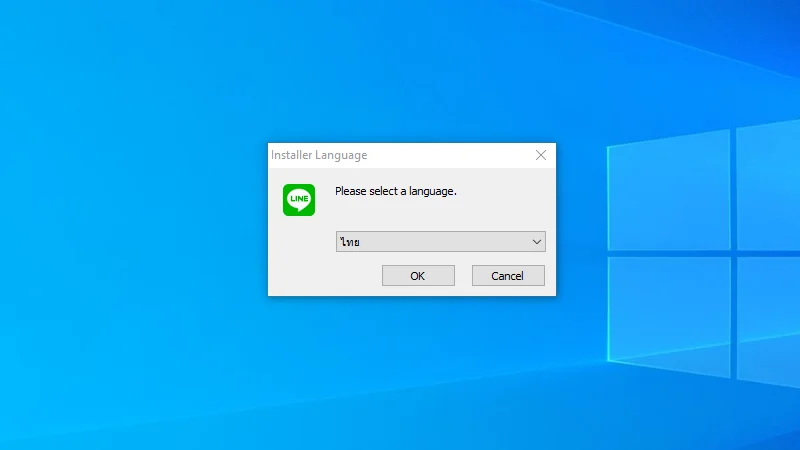
Task: Click the green LINE app icon
Action: pyautogui.click(x=298, y=200)
